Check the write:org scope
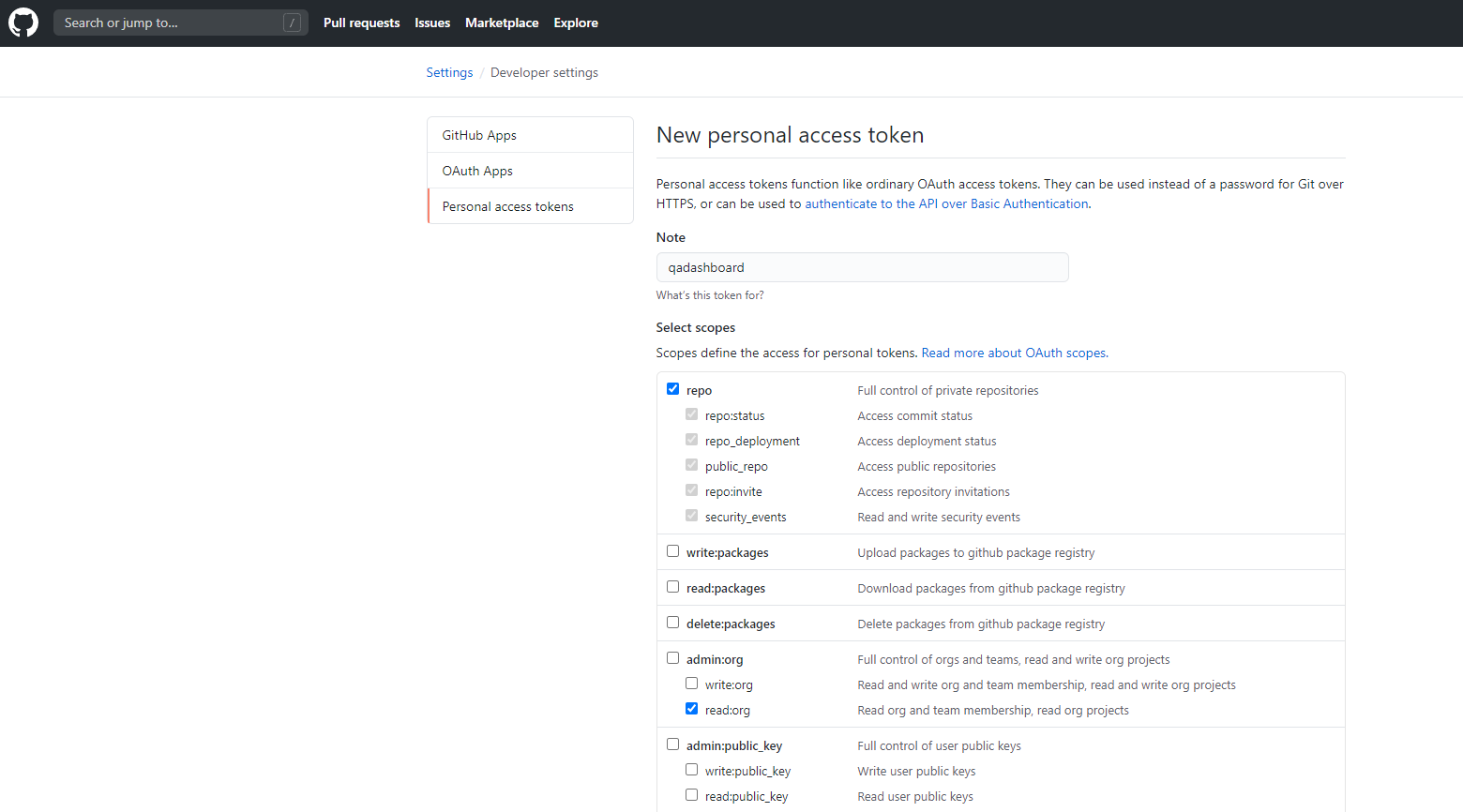Image resolution: width=1463 pixels, height=812 pixels. click(691, 683)
